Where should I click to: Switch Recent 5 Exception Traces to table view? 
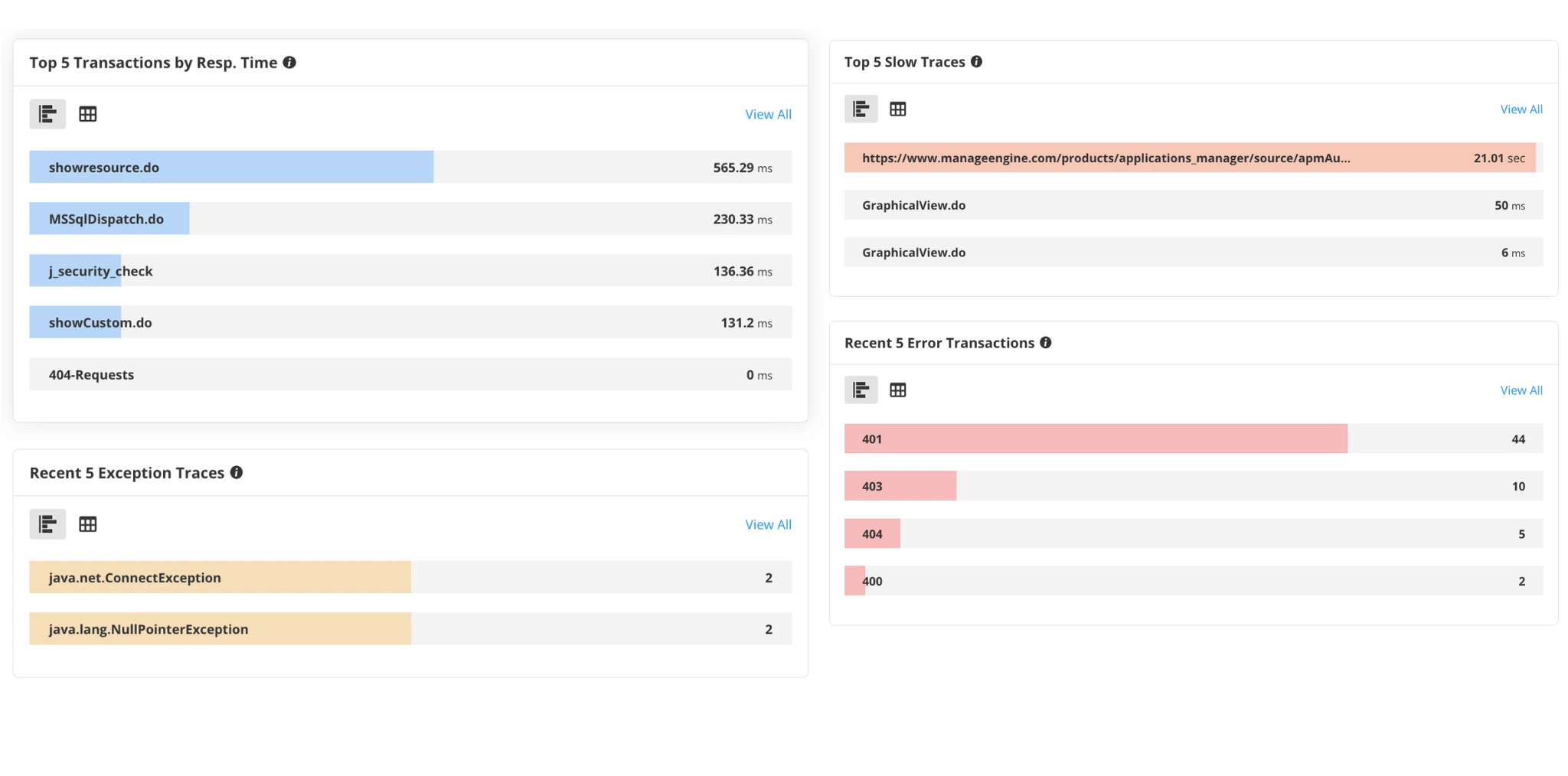tap(88, 524)
